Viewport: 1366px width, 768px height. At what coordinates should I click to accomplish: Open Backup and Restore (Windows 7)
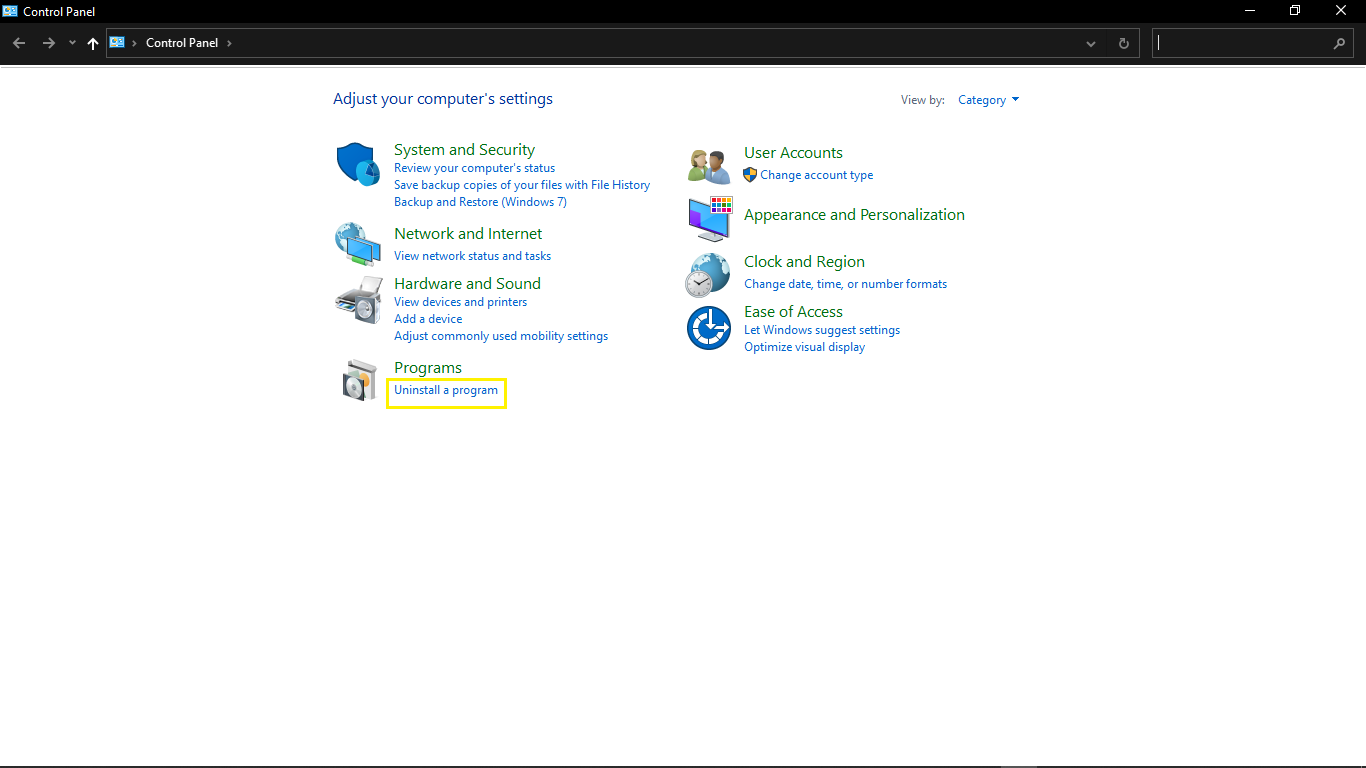coord(480,202)
